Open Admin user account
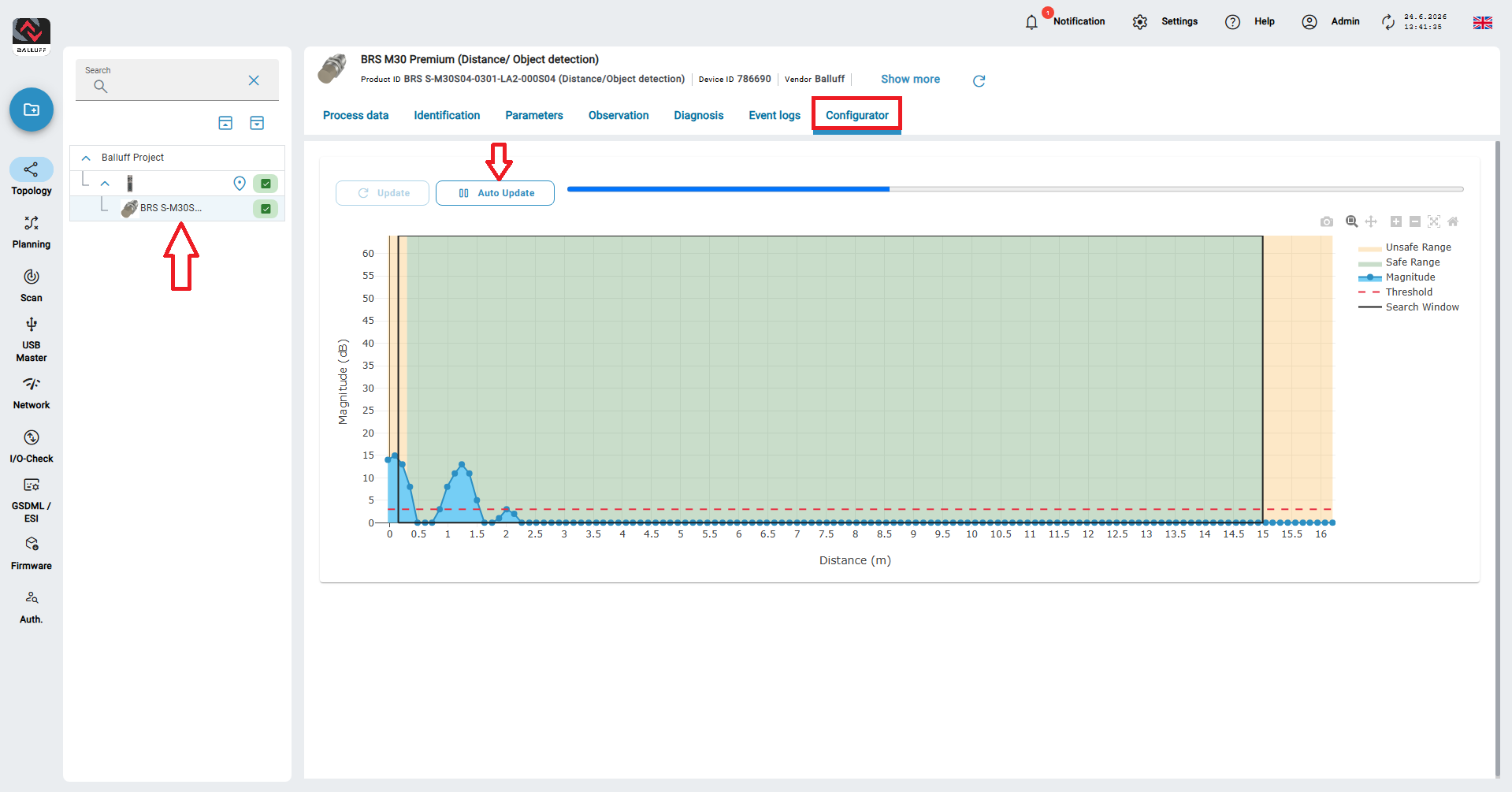Image resolution: width=1512 pixels, height=792 pixels. click(1331, 21)
